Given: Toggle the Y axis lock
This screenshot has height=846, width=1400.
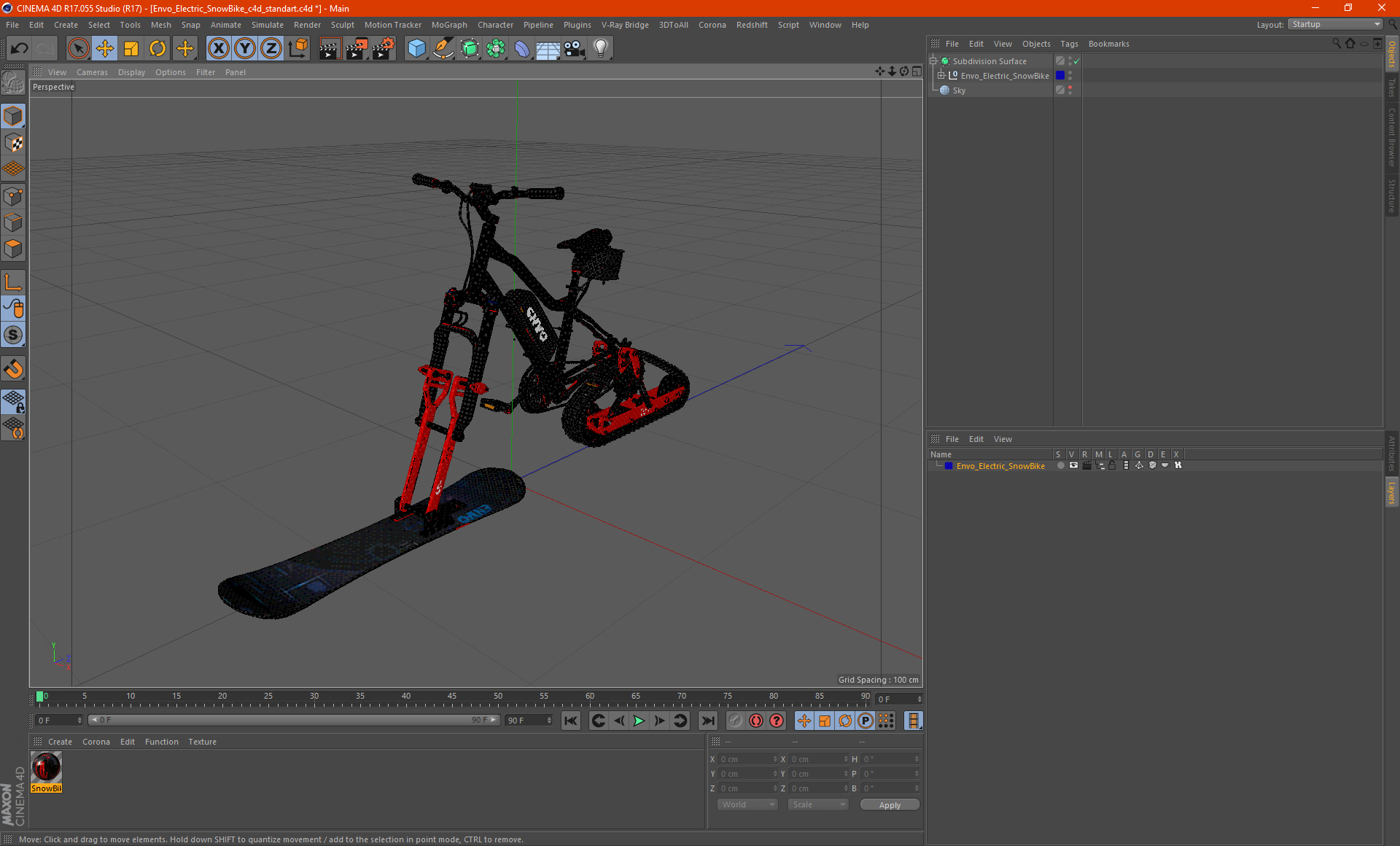Looking at the screenshot, I should [x=245, y=49].
